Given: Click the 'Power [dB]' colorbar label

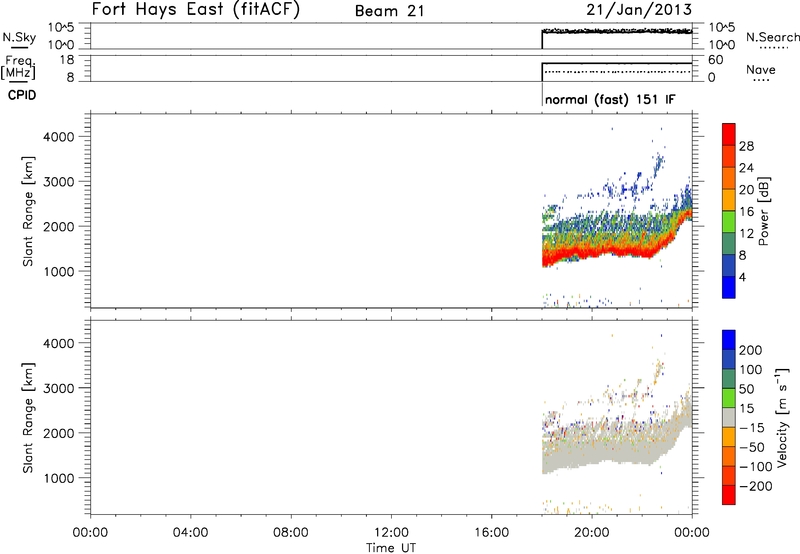Looking at the screenshot, I should [763, 211].
